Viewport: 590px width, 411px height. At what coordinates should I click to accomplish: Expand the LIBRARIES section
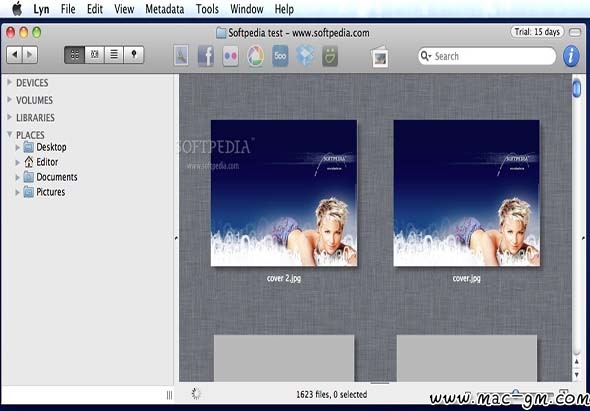[10, 117]
